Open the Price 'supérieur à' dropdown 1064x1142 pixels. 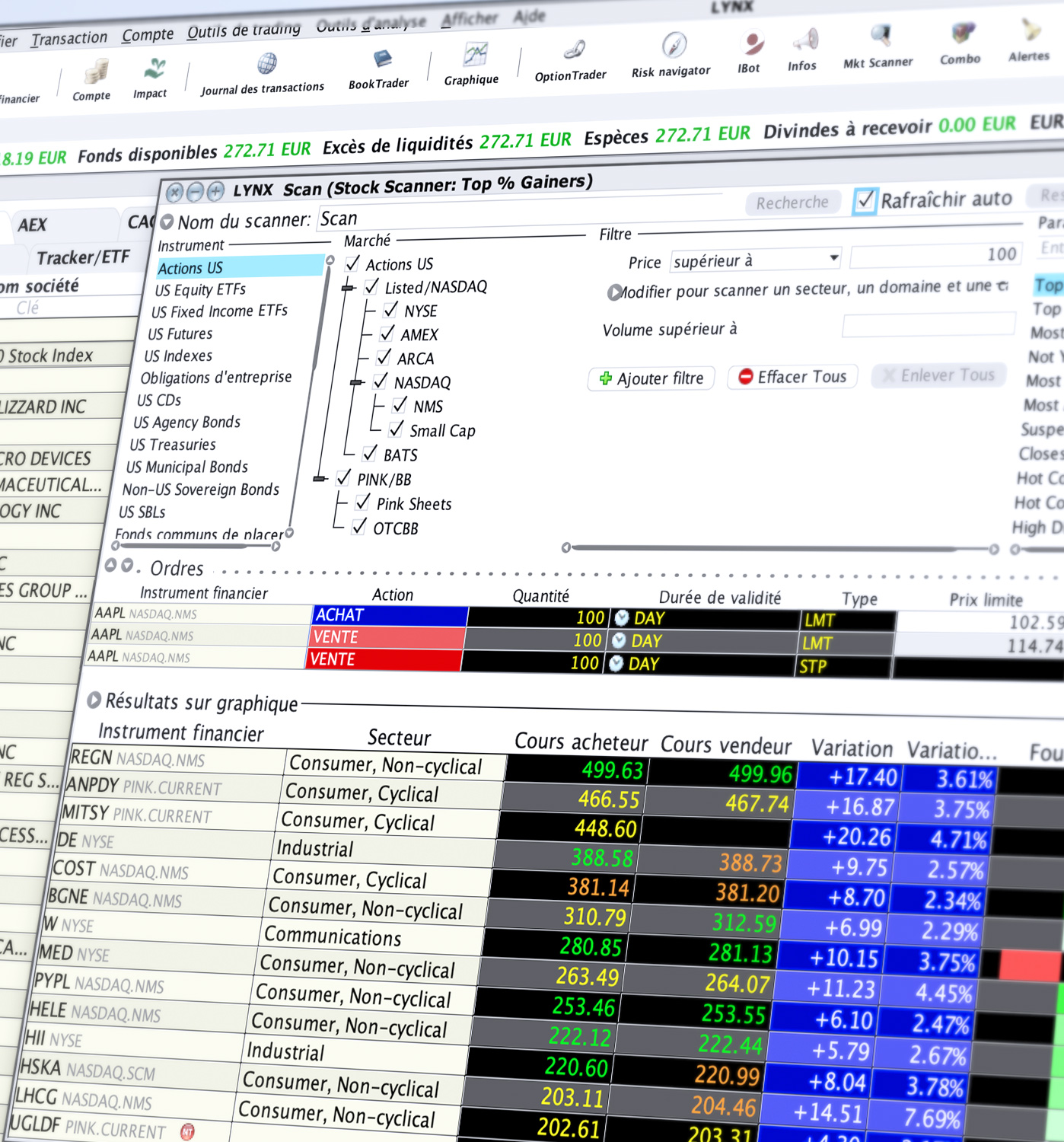coord(757,260)
